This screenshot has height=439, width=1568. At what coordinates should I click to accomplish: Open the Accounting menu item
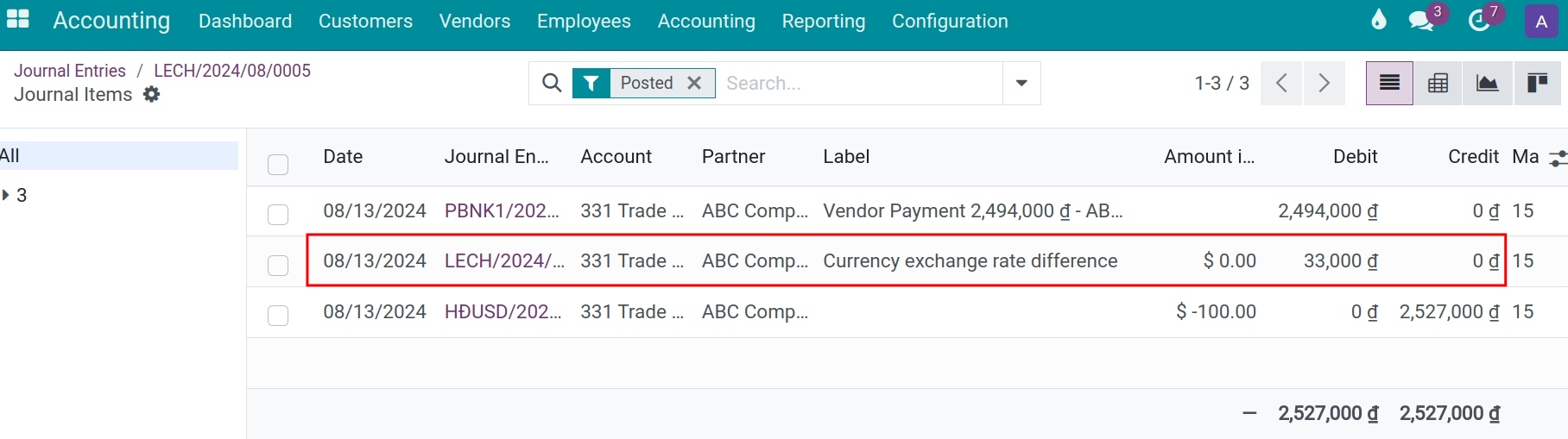706,21
